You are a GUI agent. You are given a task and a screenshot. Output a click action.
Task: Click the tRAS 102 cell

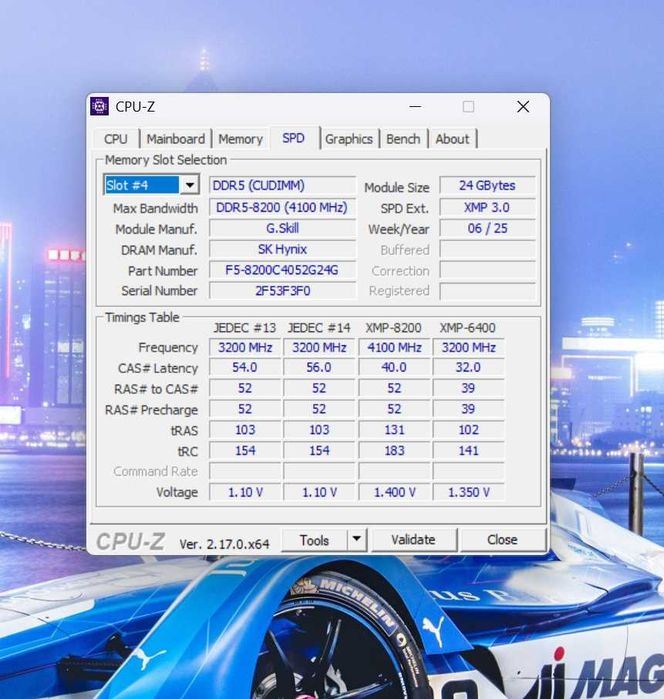tap(468, 430)
